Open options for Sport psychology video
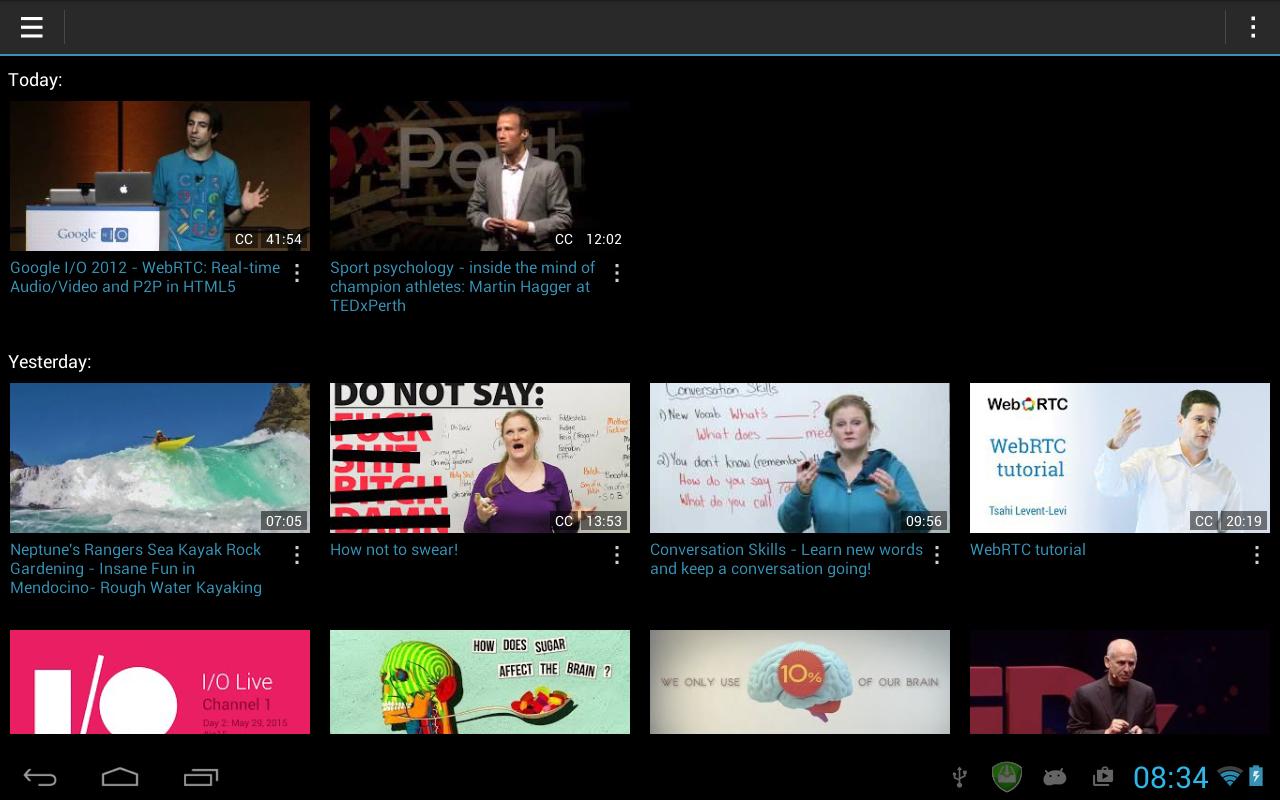The image size is (1280, 800). point(617,273)
